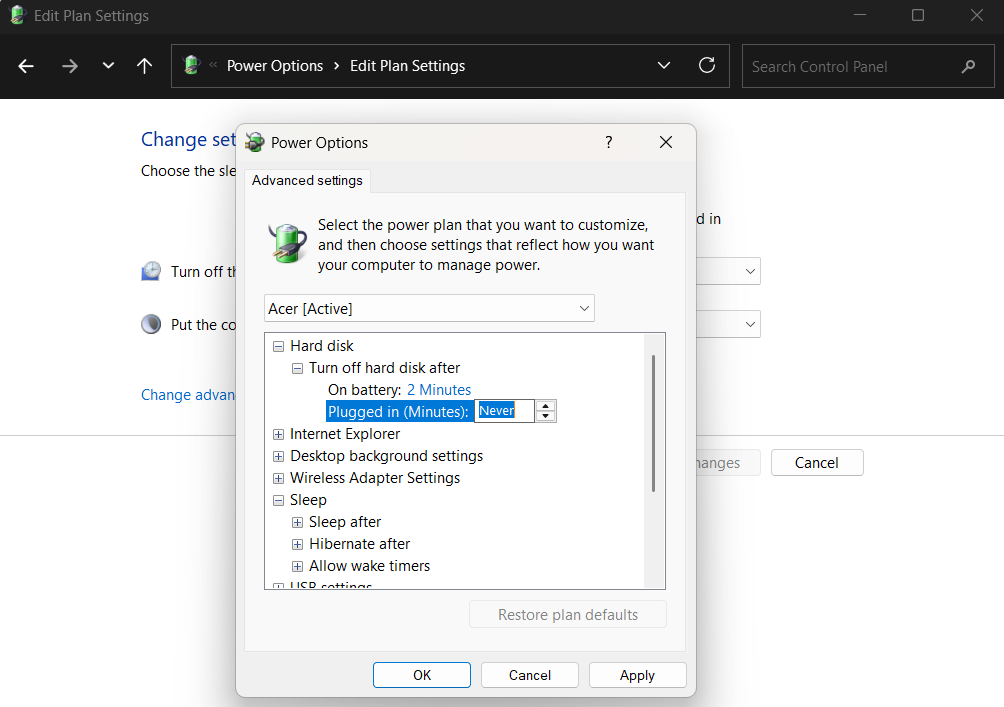Click the forward navigation arrow
1004x707 pixels.
pyautogui.click(x=69, y=66)
